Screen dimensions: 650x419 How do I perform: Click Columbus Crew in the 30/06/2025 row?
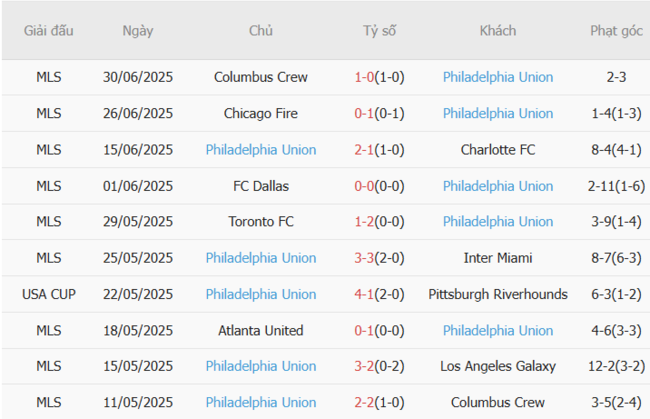point(261,77)
